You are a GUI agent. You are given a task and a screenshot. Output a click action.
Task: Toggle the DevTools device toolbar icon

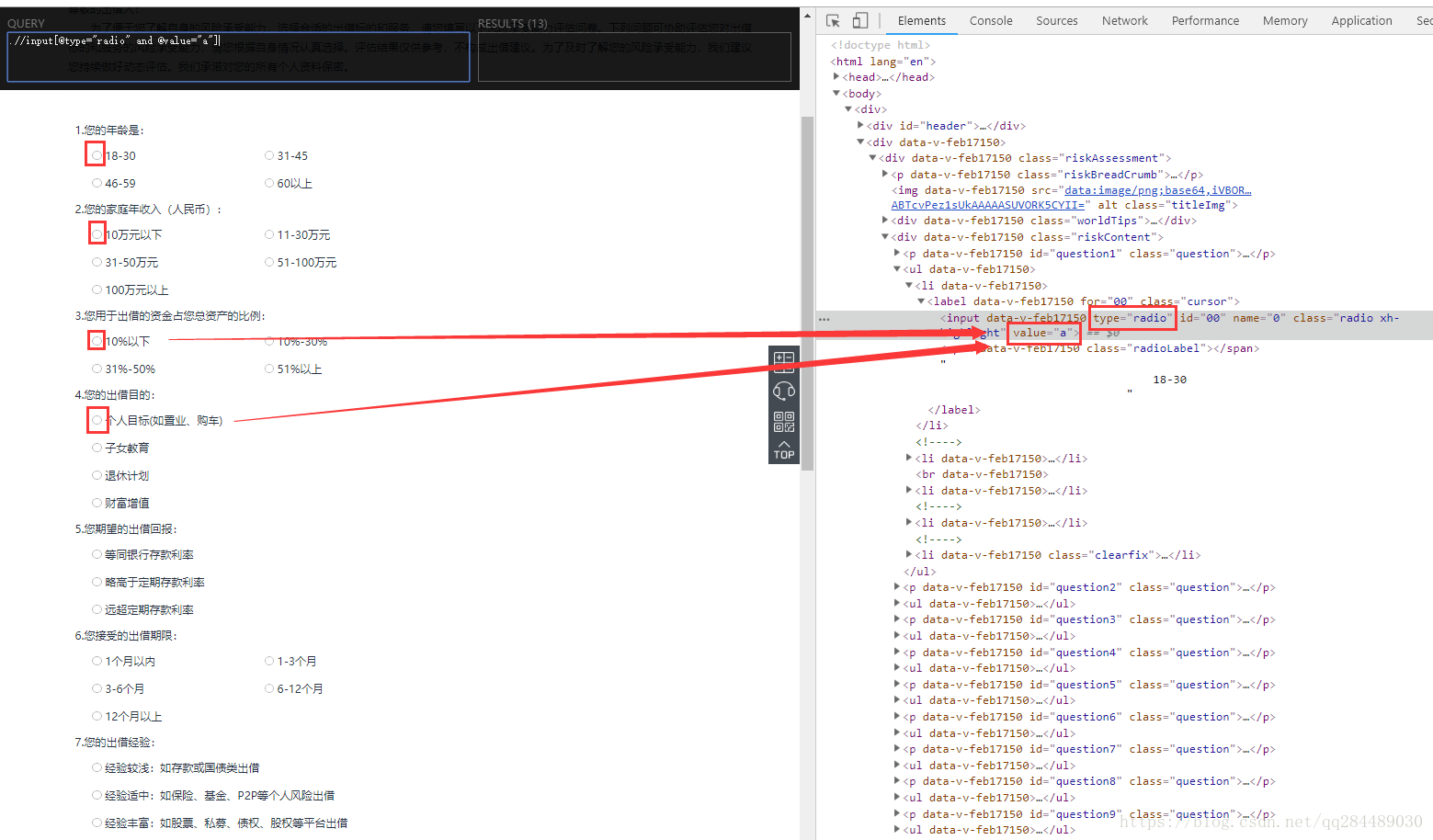click(860, 20)
